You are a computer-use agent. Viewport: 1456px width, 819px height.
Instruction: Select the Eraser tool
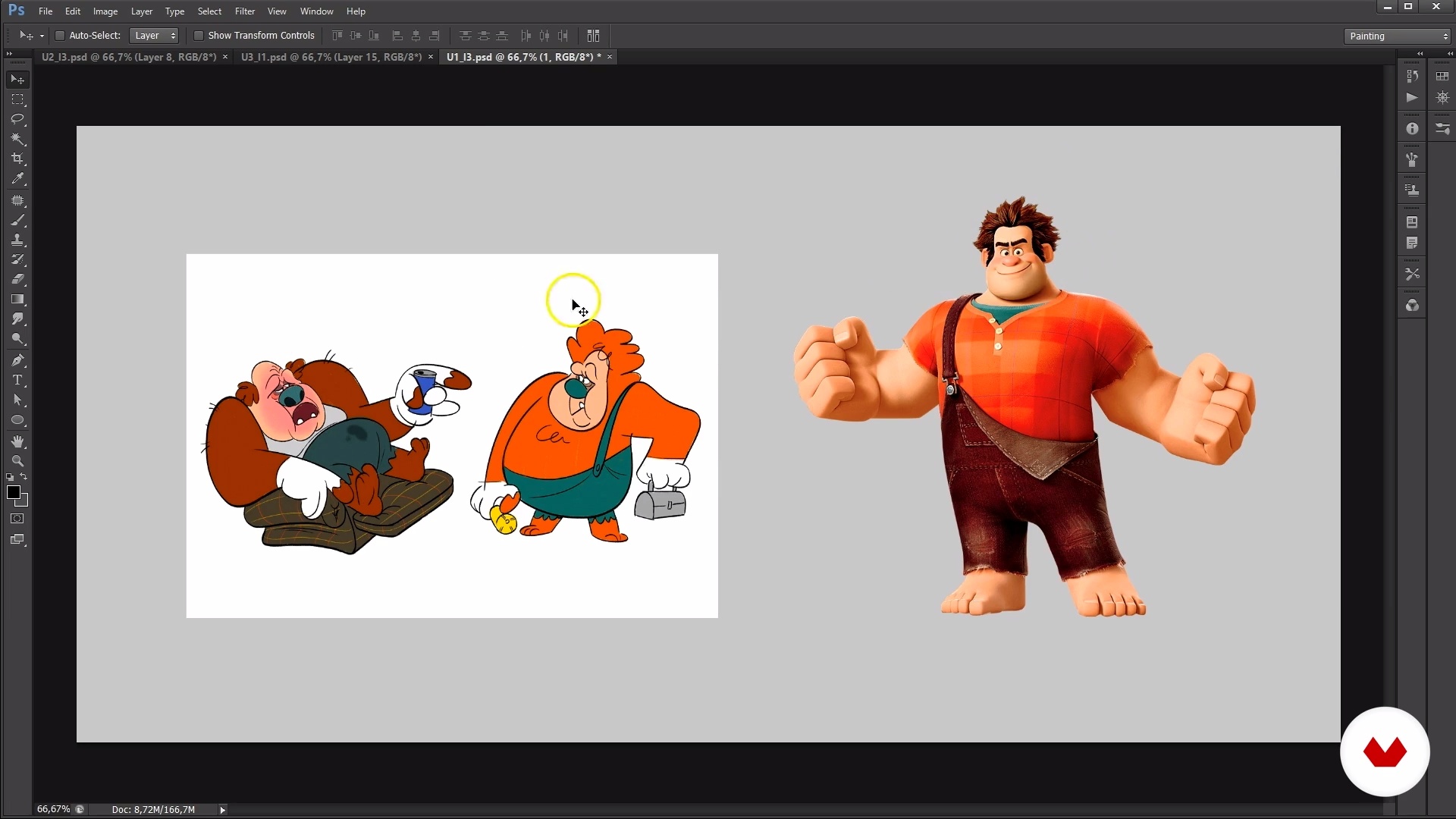click(17, 279)
